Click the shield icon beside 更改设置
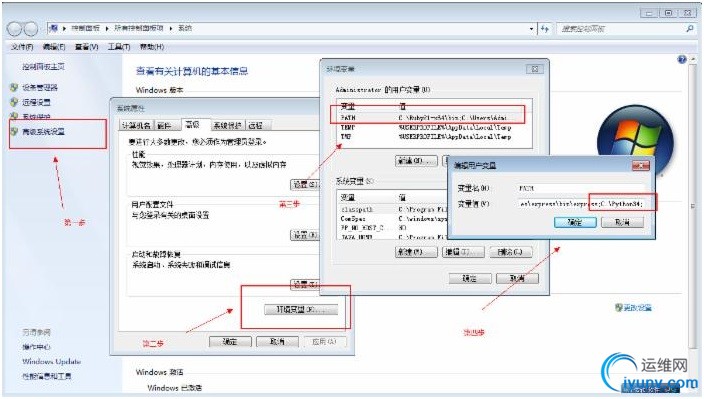 [619, 307]
